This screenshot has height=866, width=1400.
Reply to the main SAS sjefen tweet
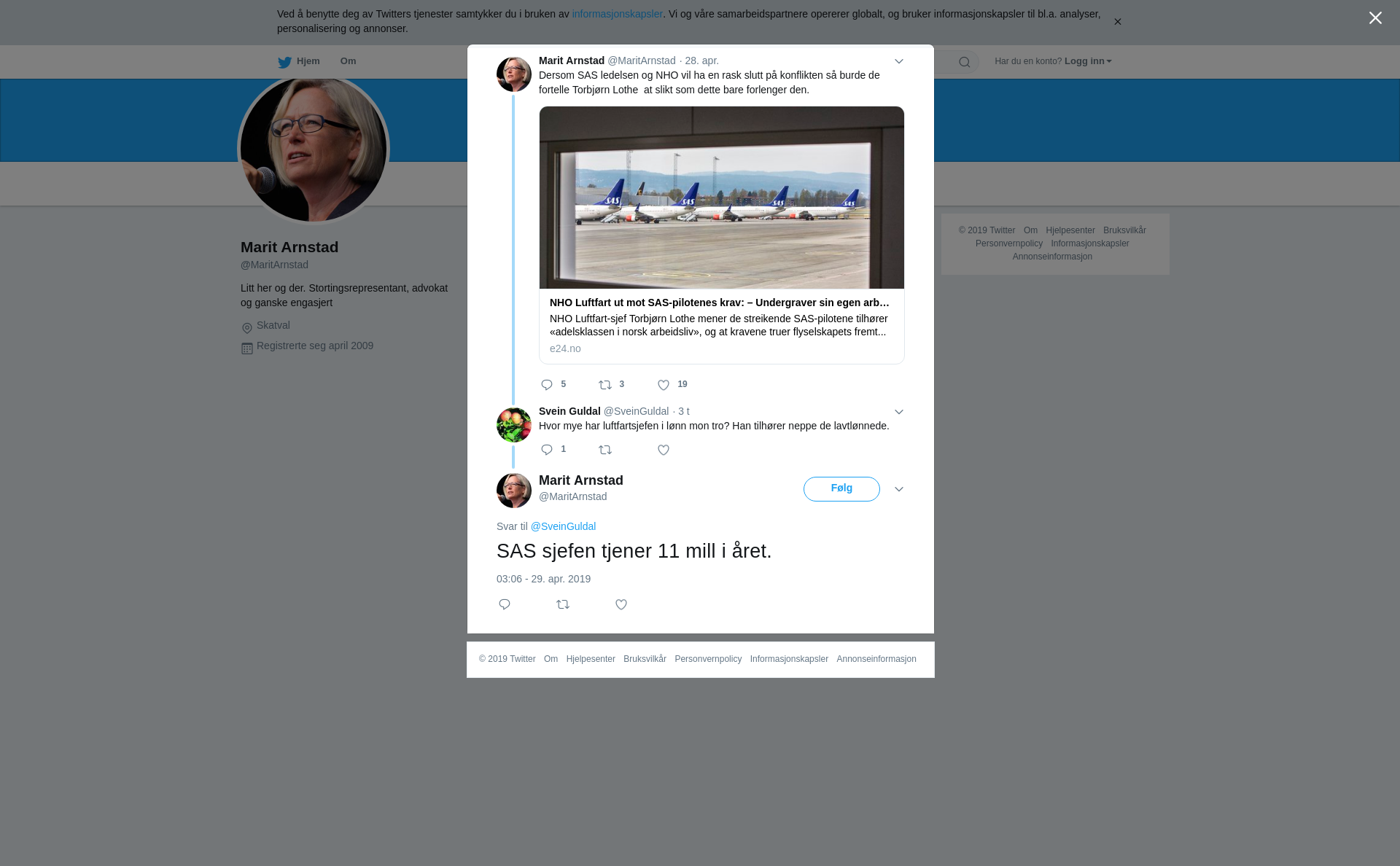tap(505, 604)
